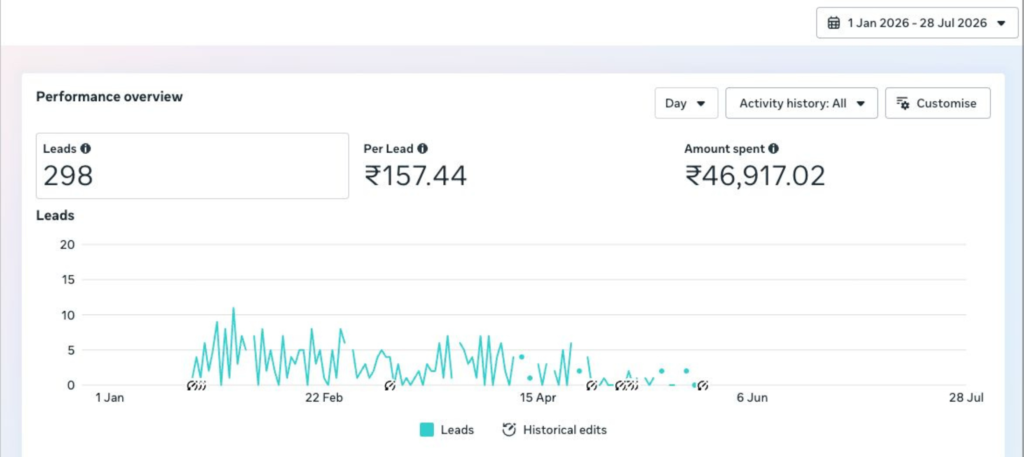Open the 1 Jan 2026 - 28 Jul 2026 dropdown arrow
This screenshot has width=1024, height=457.
pyautogui.click(x=1001, y=24)
